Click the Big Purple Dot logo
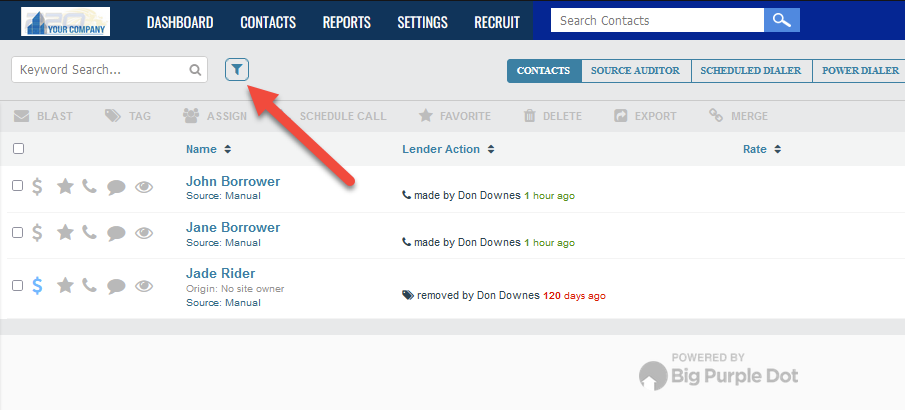The image size is (905, 410). point(719,372)
